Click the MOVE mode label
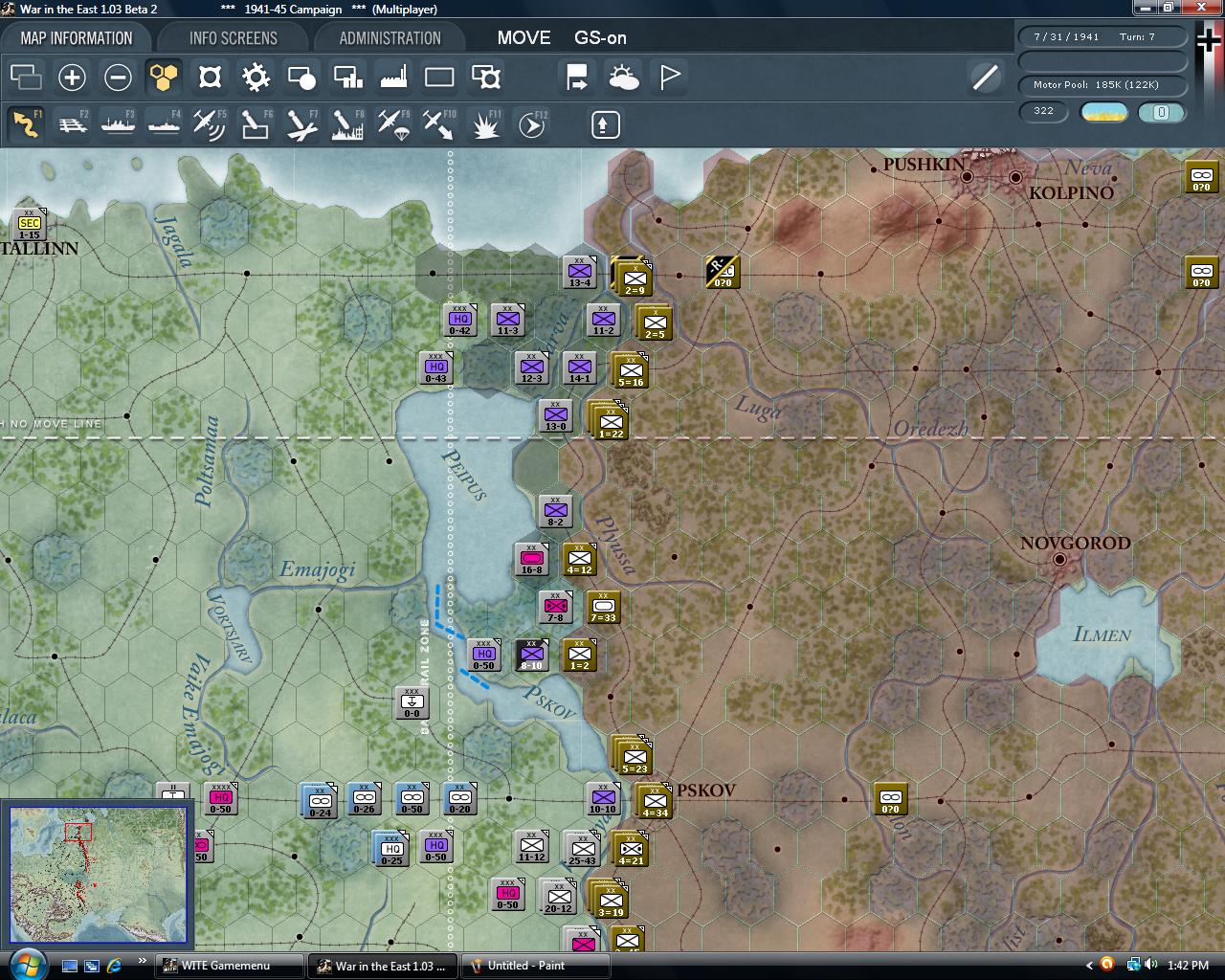Image resolution: width=1225 pixels, height=980 pixels. click(x=523, y=38)
